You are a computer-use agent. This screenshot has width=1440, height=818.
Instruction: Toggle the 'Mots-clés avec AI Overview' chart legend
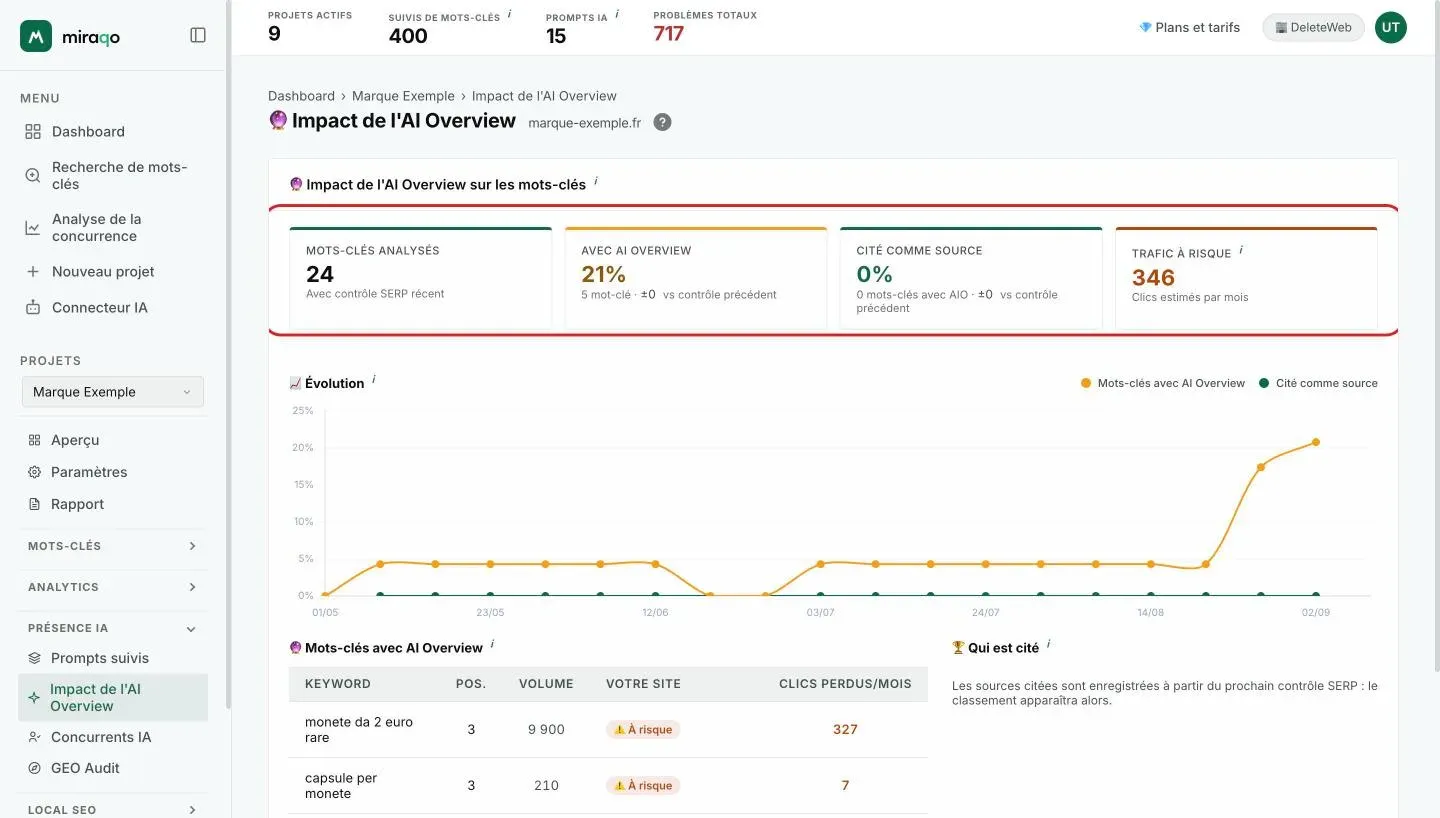pos(1163,383)
